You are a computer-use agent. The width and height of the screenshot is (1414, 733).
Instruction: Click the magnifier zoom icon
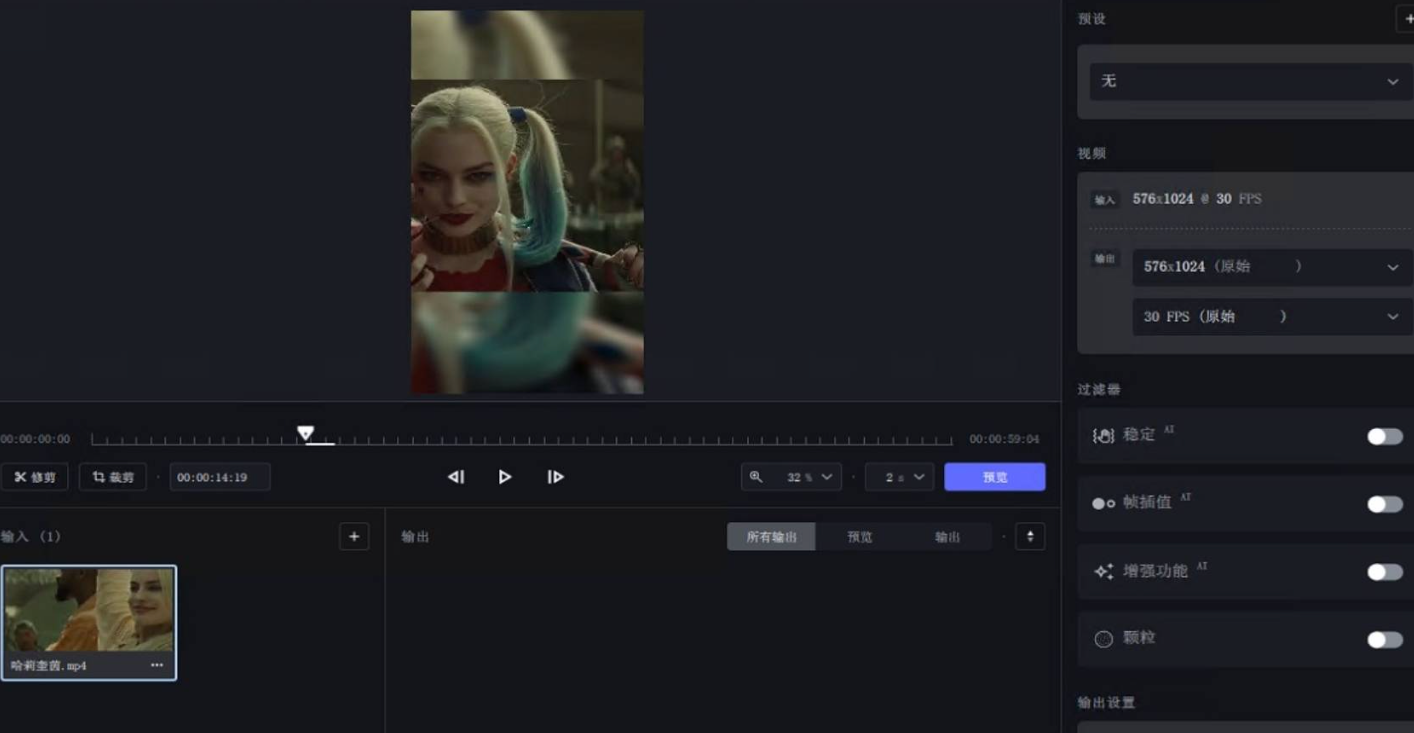[x=756, y=477]
